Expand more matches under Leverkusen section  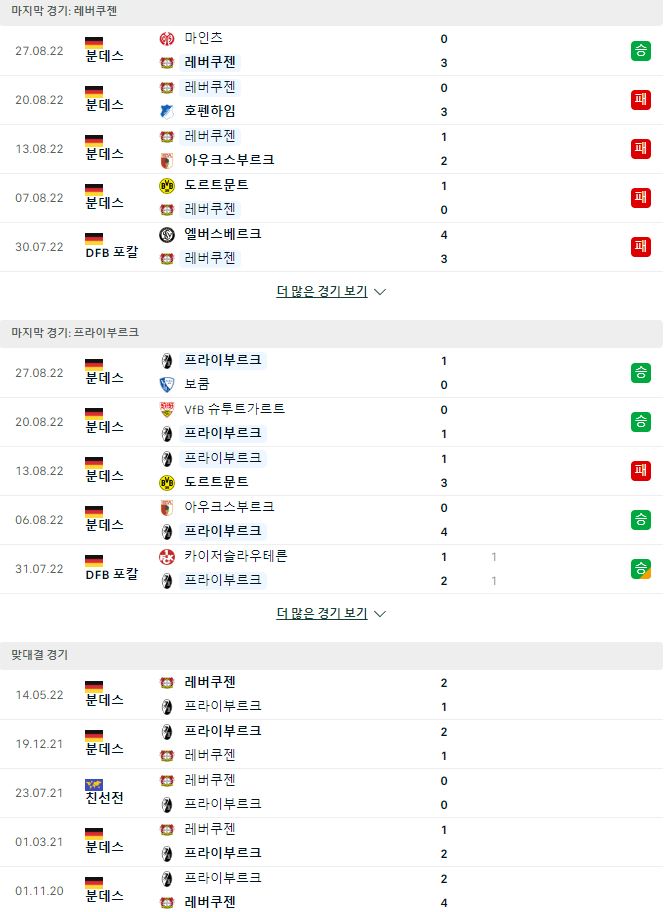[x=331, y=291]
